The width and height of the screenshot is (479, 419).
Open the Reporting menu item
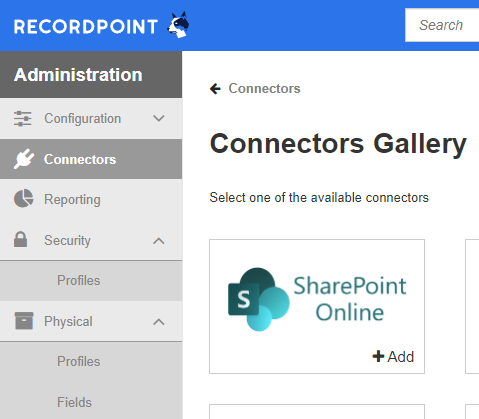point(91,199)
